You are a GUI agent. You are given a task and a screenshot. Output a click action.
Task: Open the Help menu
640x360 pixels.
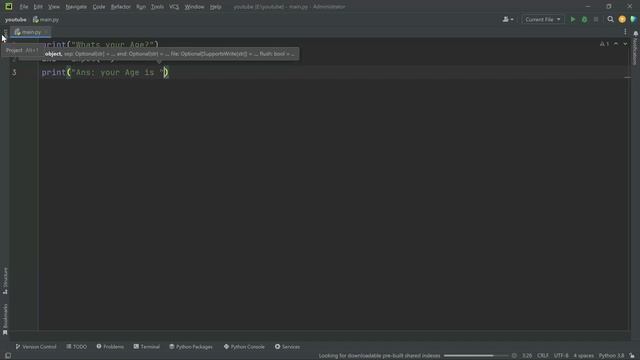pos(216,7)
